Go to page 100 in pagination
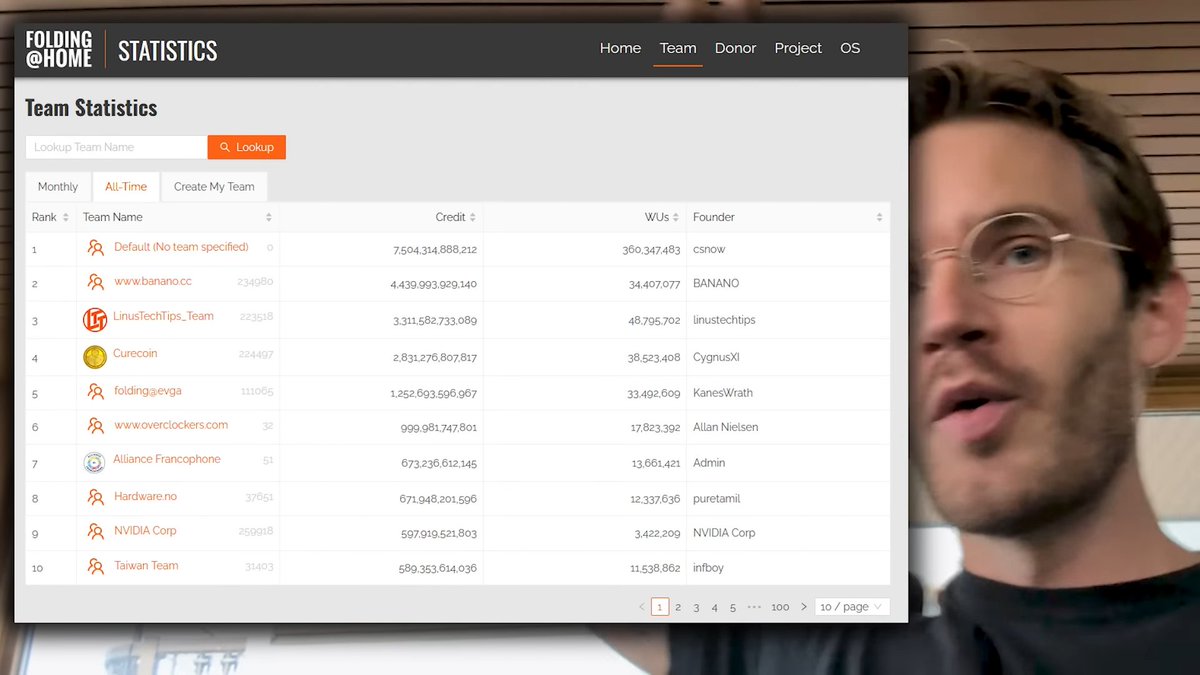Viewport: 1200px width, 675px height. [780, 607]
